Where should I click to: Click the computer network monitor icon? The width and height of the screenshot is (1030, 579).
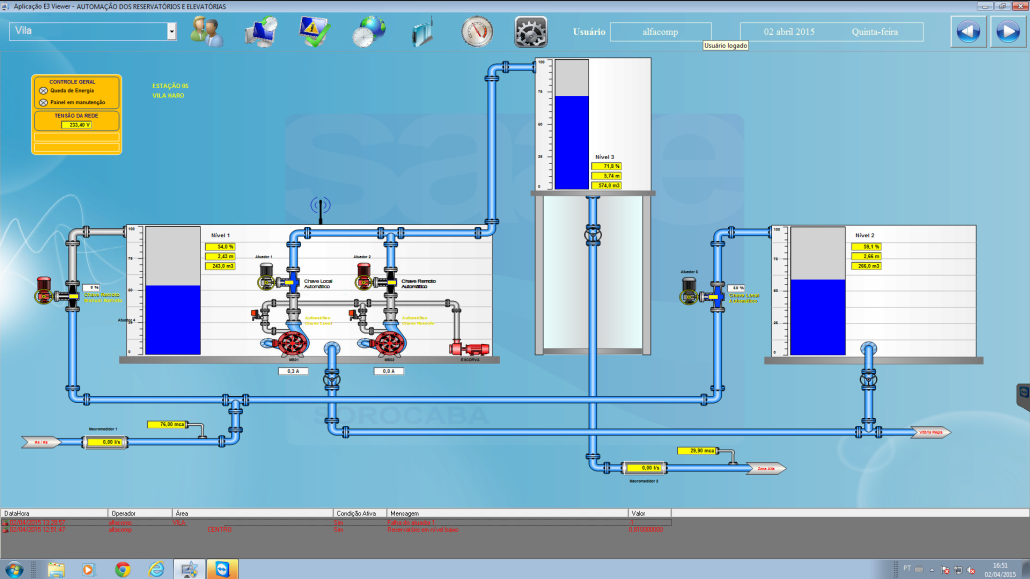pyautogui.click(x=262, y=32)
